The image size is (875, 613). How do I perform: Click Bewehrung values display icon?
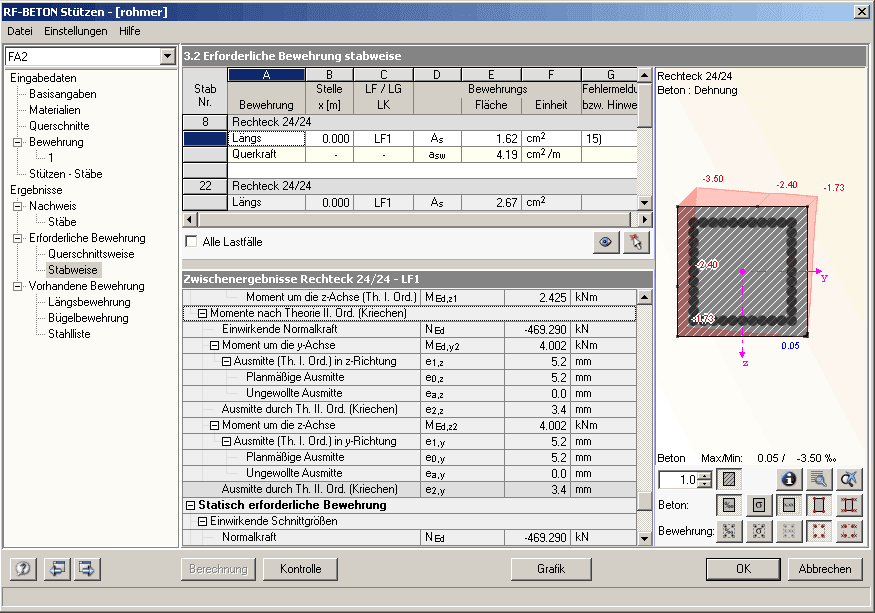[x=789, y=531]
